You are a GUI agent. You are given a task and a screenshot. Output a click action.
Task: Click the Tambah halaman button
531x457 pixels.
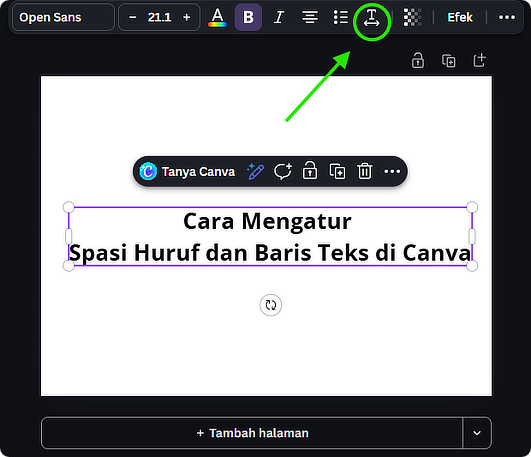coord(252,433)
